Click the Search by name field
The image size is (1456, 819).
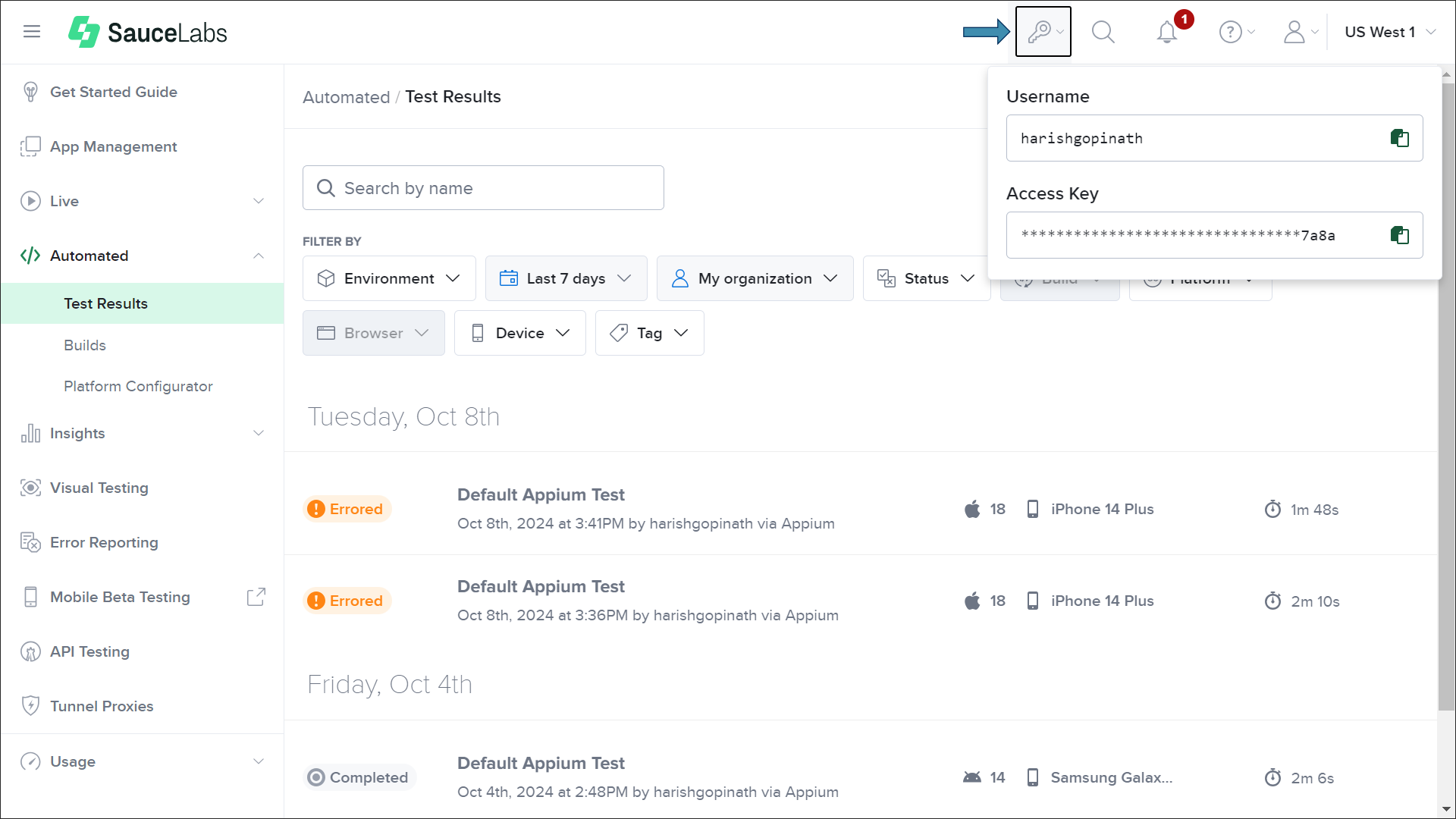483,188
